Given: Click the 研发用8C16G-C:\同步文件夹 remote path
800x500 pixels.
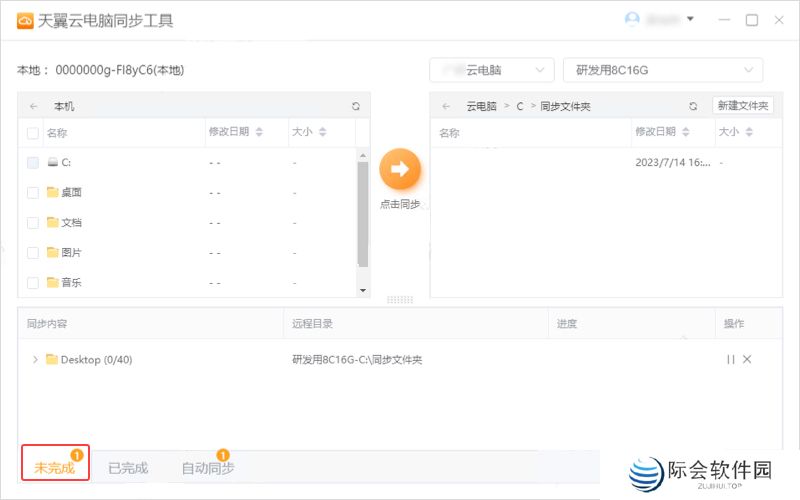Looking at the screenshot, I should point(357,360).
